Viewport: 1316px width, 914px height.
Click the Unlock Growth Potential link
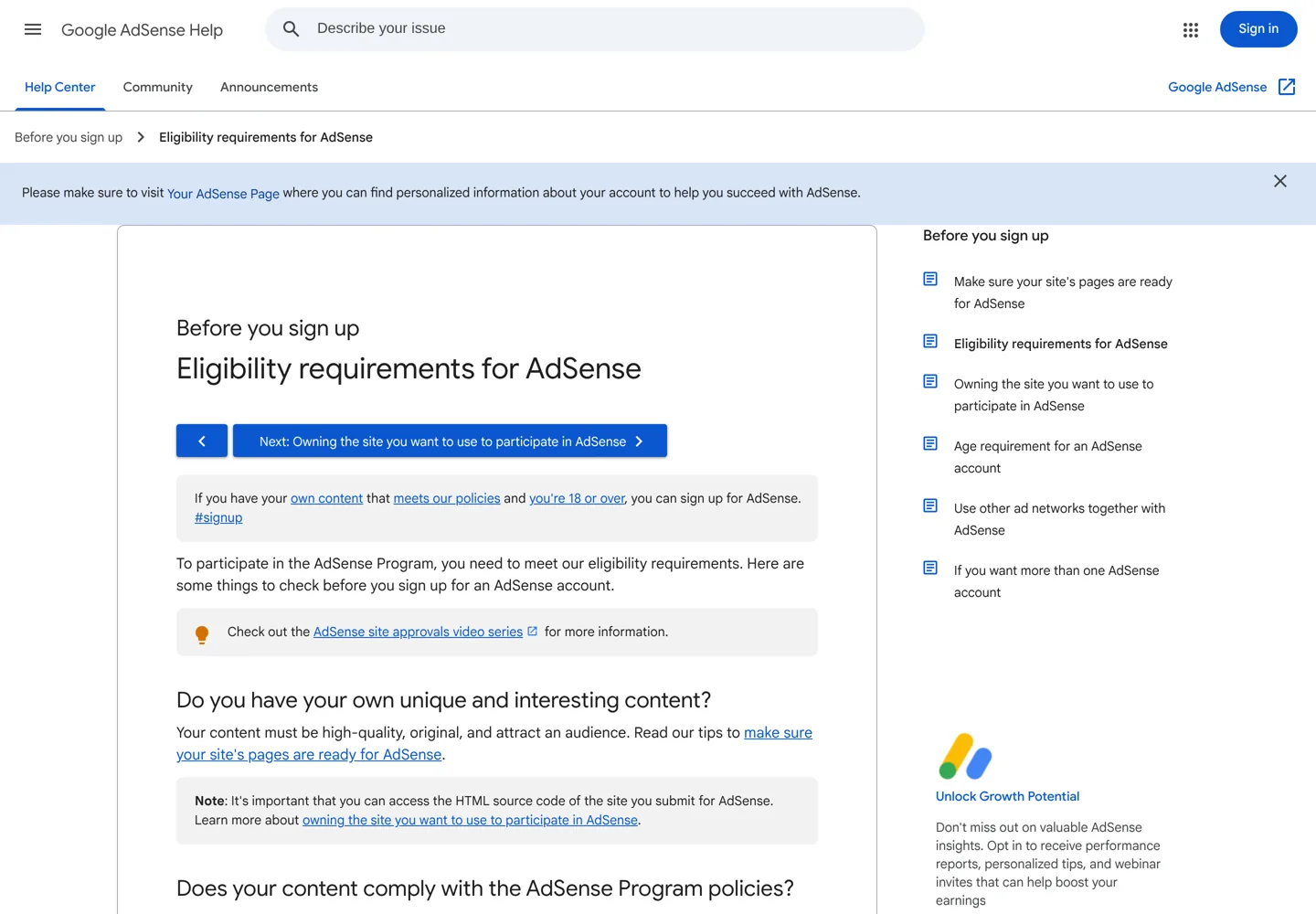(1007, 796)
